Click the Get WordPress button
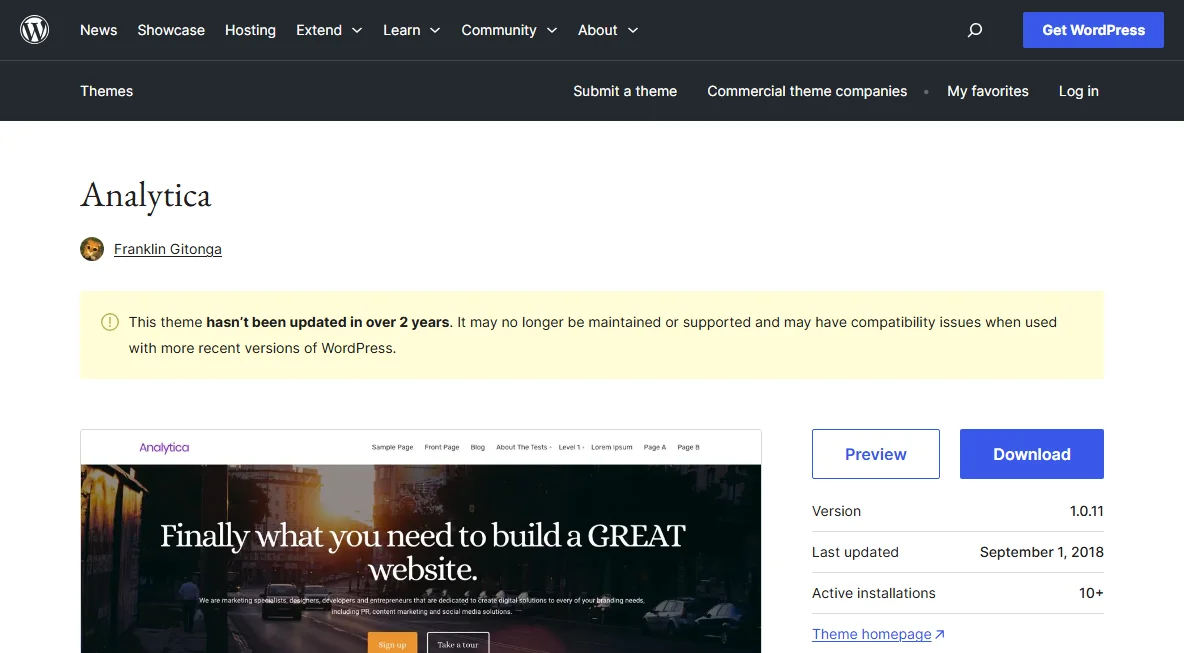 1093,30
